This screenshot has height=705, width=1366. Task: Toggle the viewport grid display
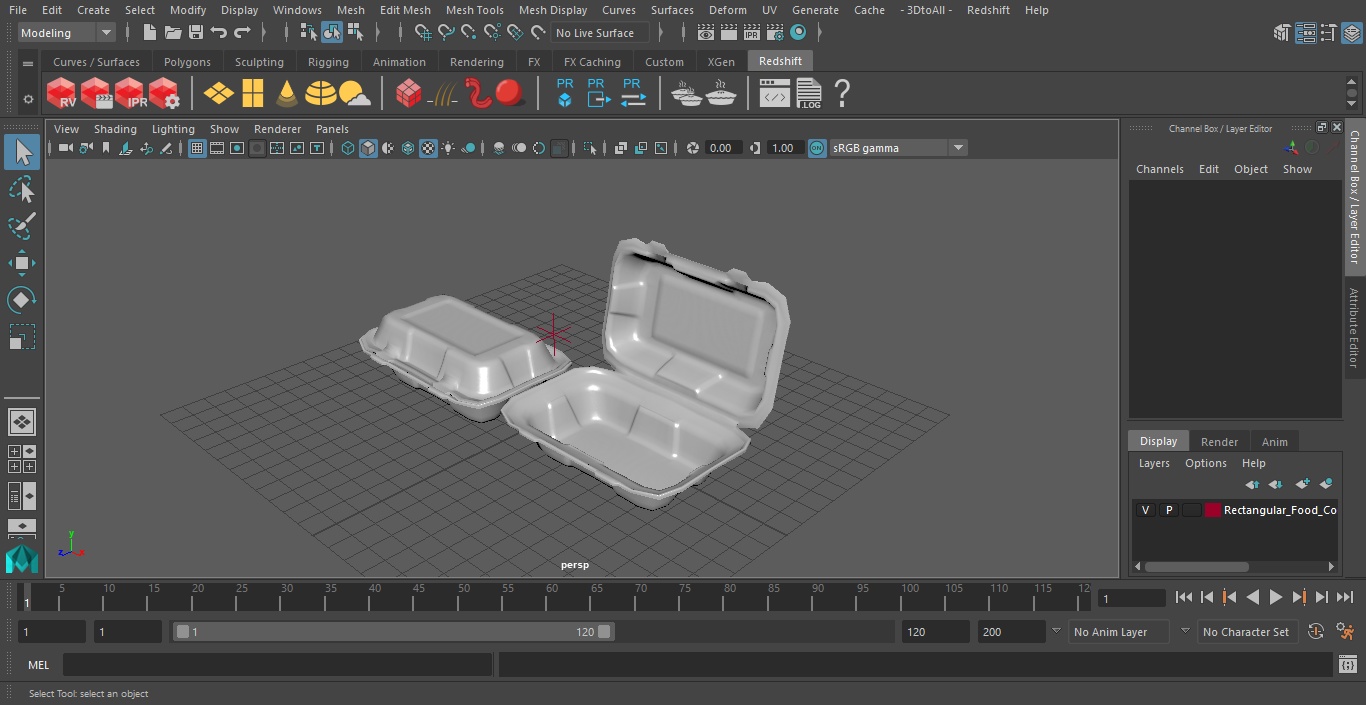click(x=197, y=148)
